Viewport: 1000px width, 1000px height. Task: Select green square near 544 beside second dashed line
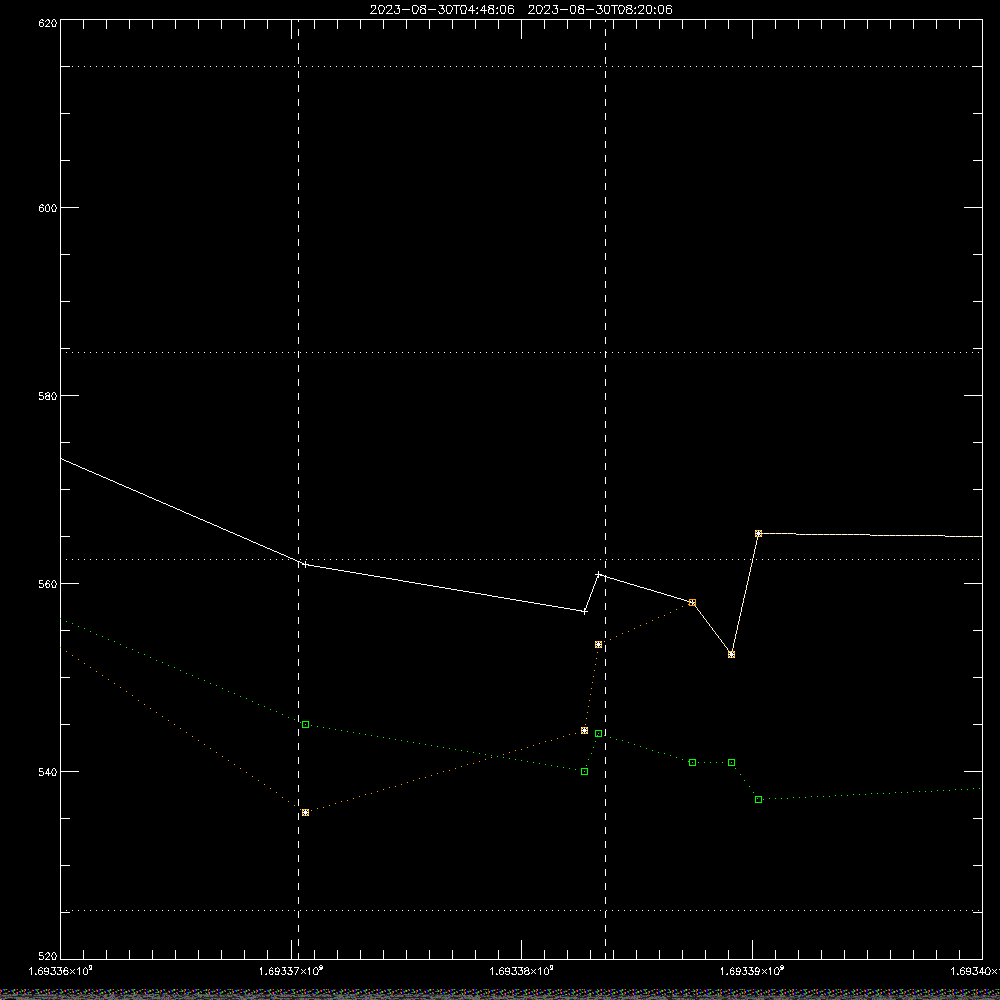pyautogui.click(x=598, y=733)
